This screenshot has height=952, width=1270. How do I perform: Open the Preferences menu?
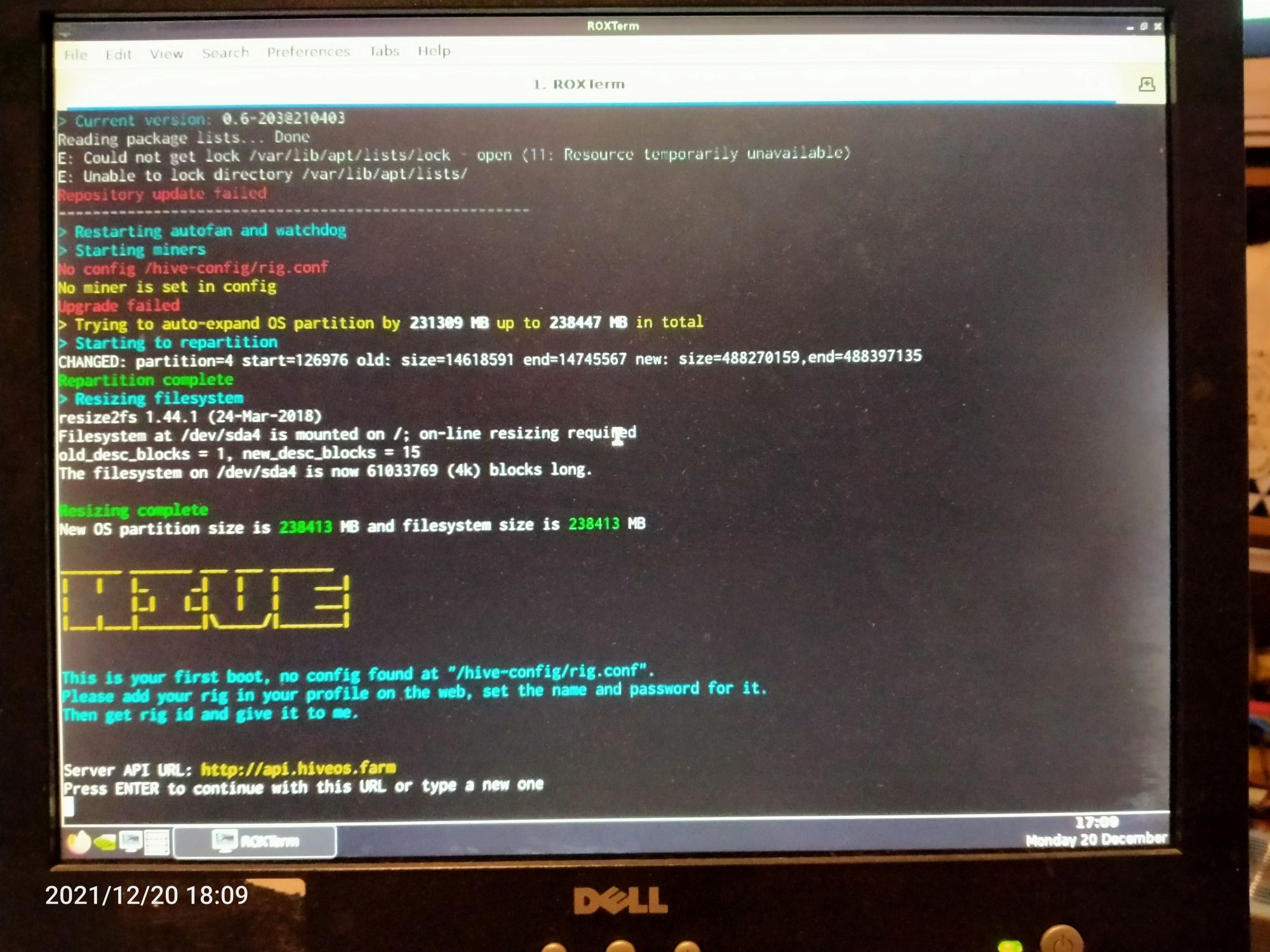(x=309, y=51)
